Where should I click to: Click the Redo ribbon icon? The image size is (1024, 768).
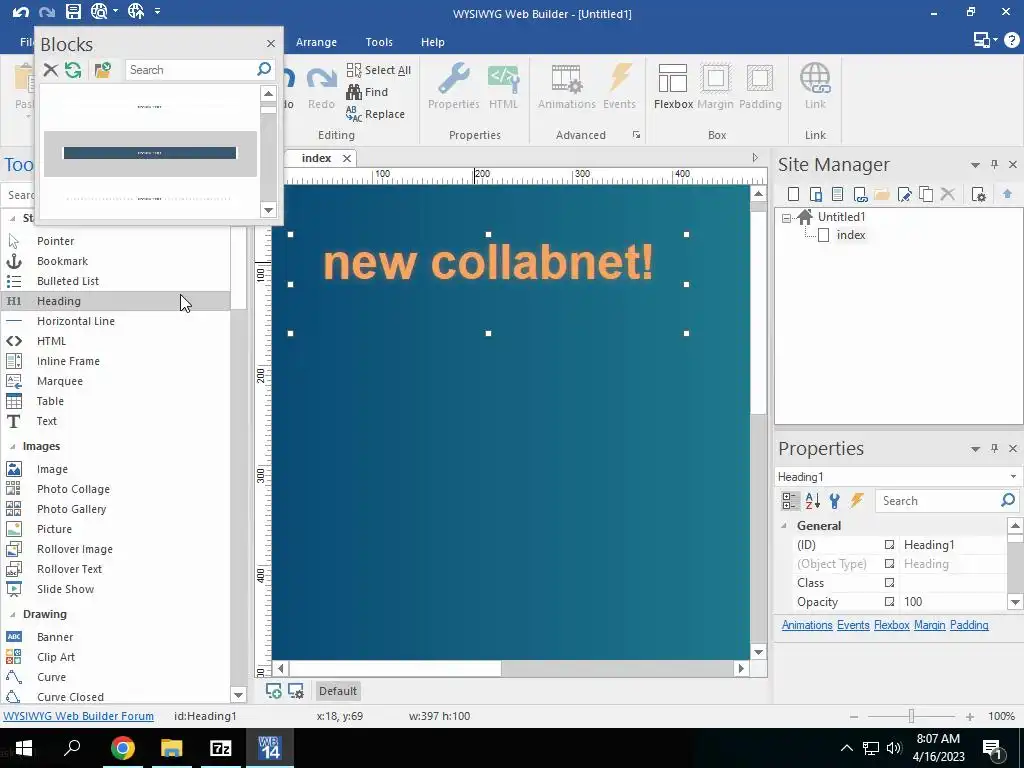tap(321, 87)
